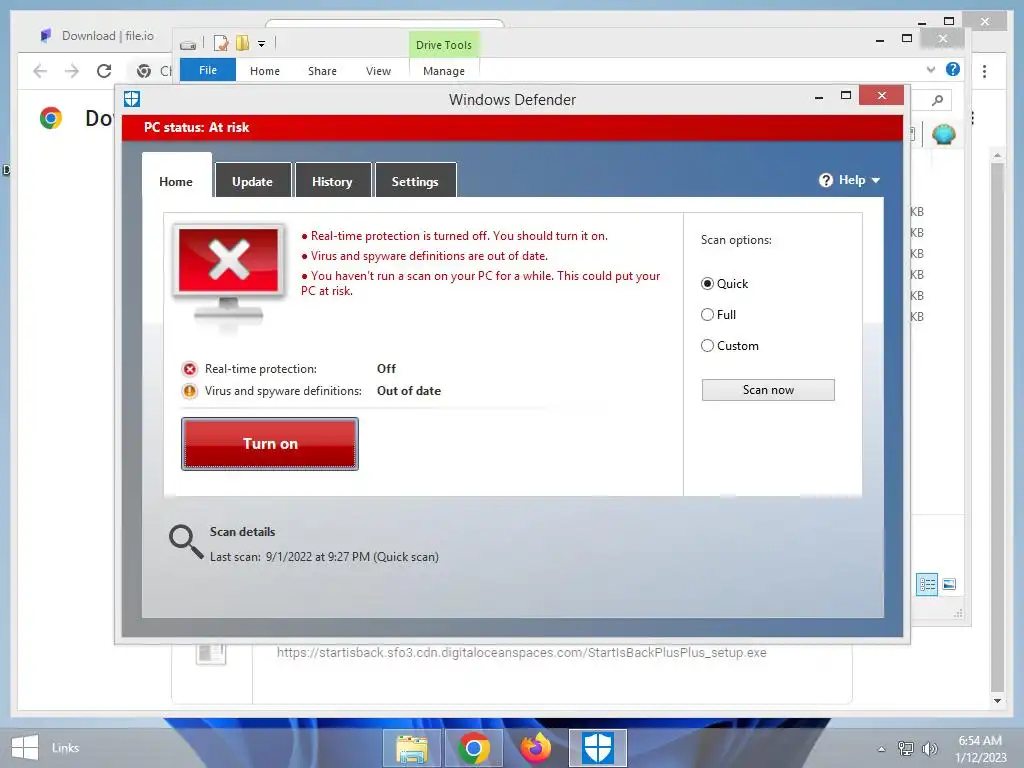Image resolution: width=1024 pixels, height=768 pixels.
Task: Click the scrollbar down arrow in Chrome
Action: pos(997,701)
